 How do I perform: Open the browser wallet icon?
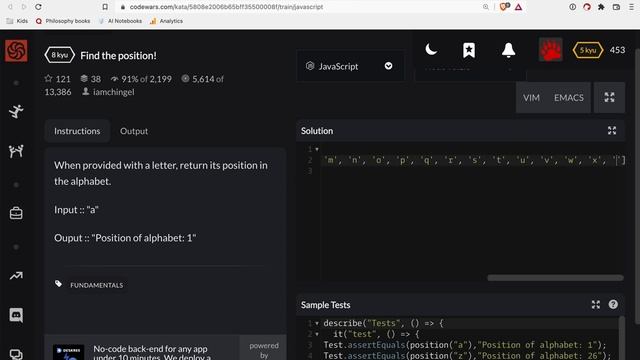[x=616, y=7]
